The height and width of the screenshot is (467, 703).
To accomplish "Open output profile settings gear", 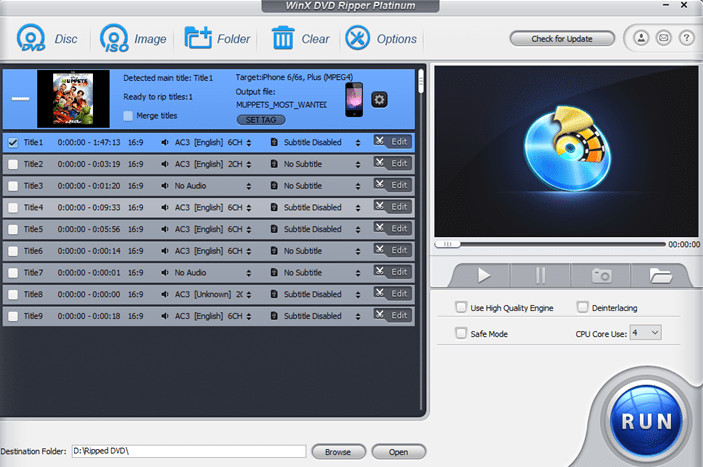I will [379, 99].
